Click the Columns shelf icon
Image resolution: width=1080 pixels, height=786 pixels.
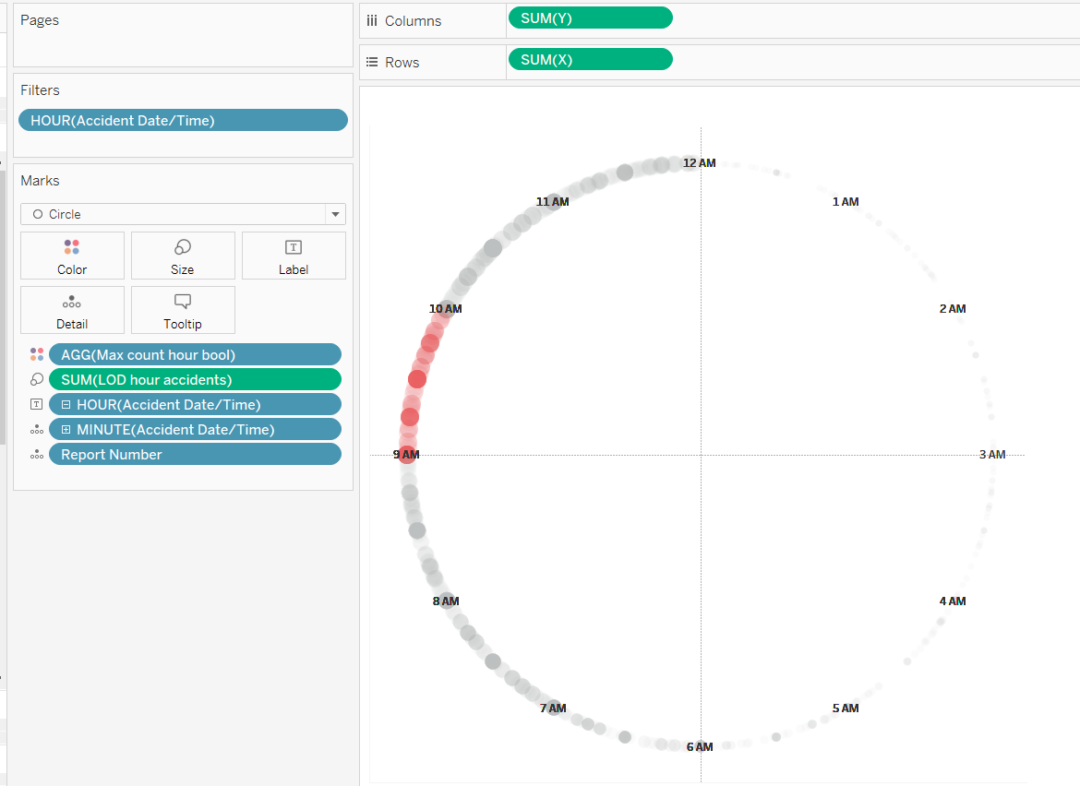click(372, 20)
